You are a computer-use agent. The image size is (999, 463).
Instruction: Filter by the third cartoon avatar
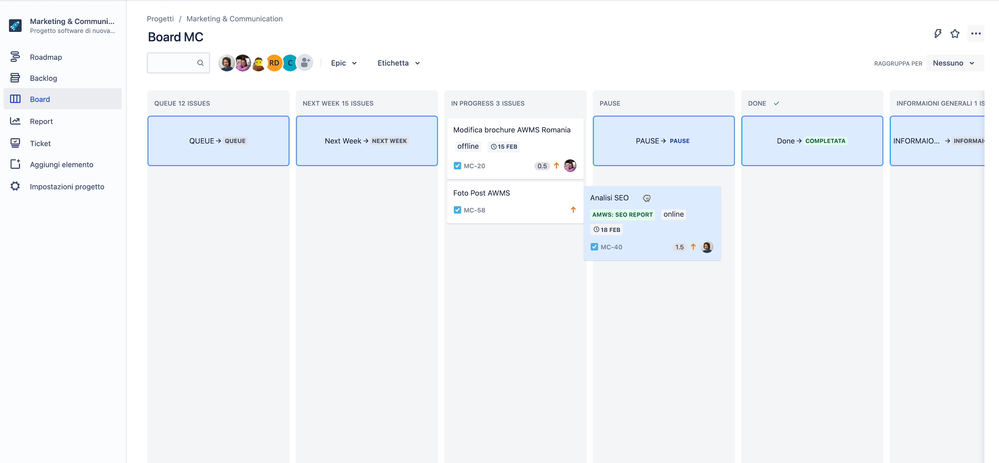pos(258,63)
